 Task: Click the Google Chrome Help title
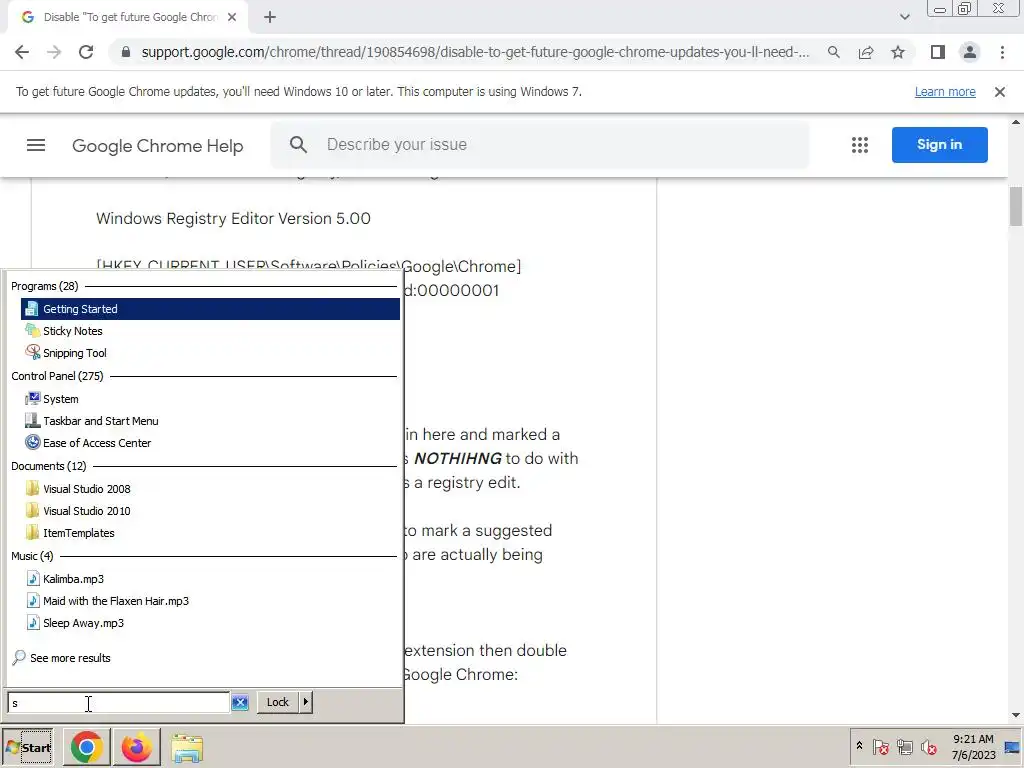(157, 146)
